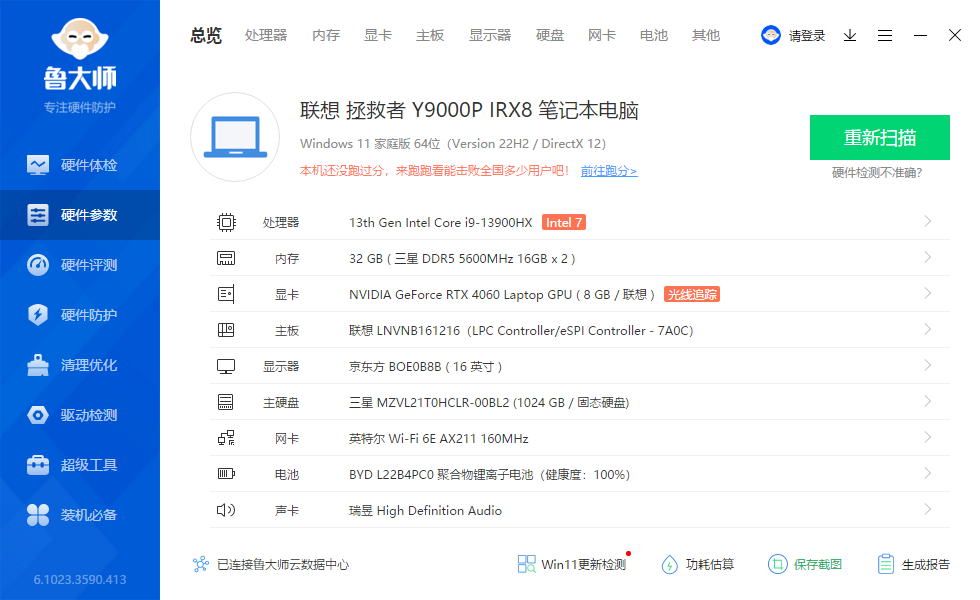
Task: Click the 声卡 speaker row icon
Action: click(x=226, y=510)
